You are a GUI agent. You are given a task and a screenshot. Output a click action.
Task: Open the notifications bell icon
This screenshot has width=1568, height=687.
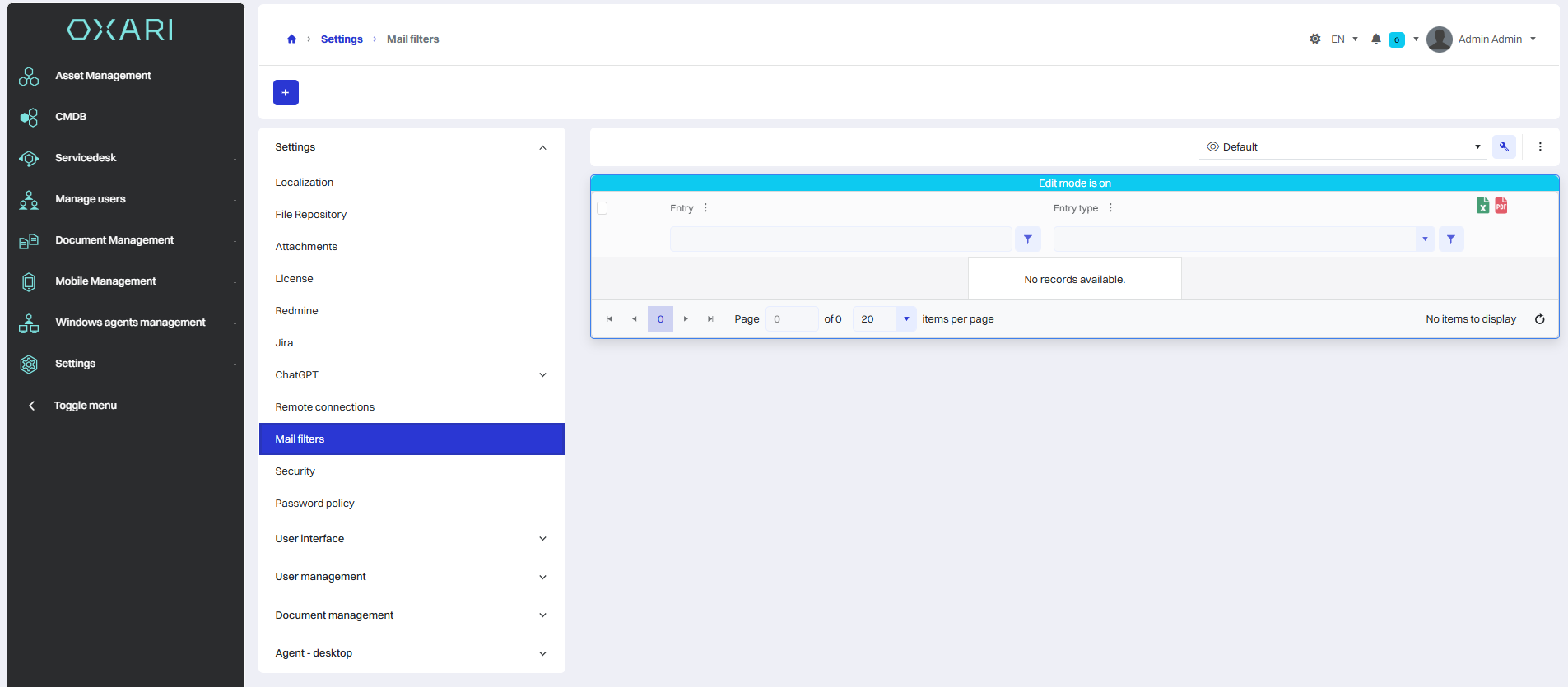1376,39
